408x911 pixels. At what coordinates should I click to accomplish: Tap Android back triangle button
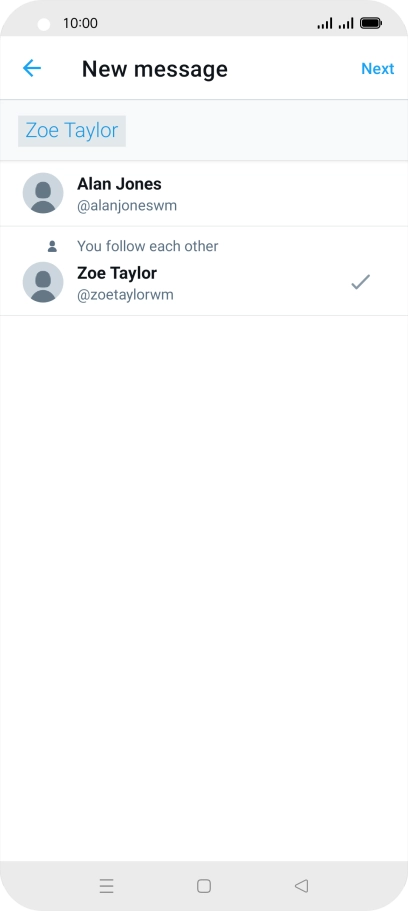pos(301,885)
